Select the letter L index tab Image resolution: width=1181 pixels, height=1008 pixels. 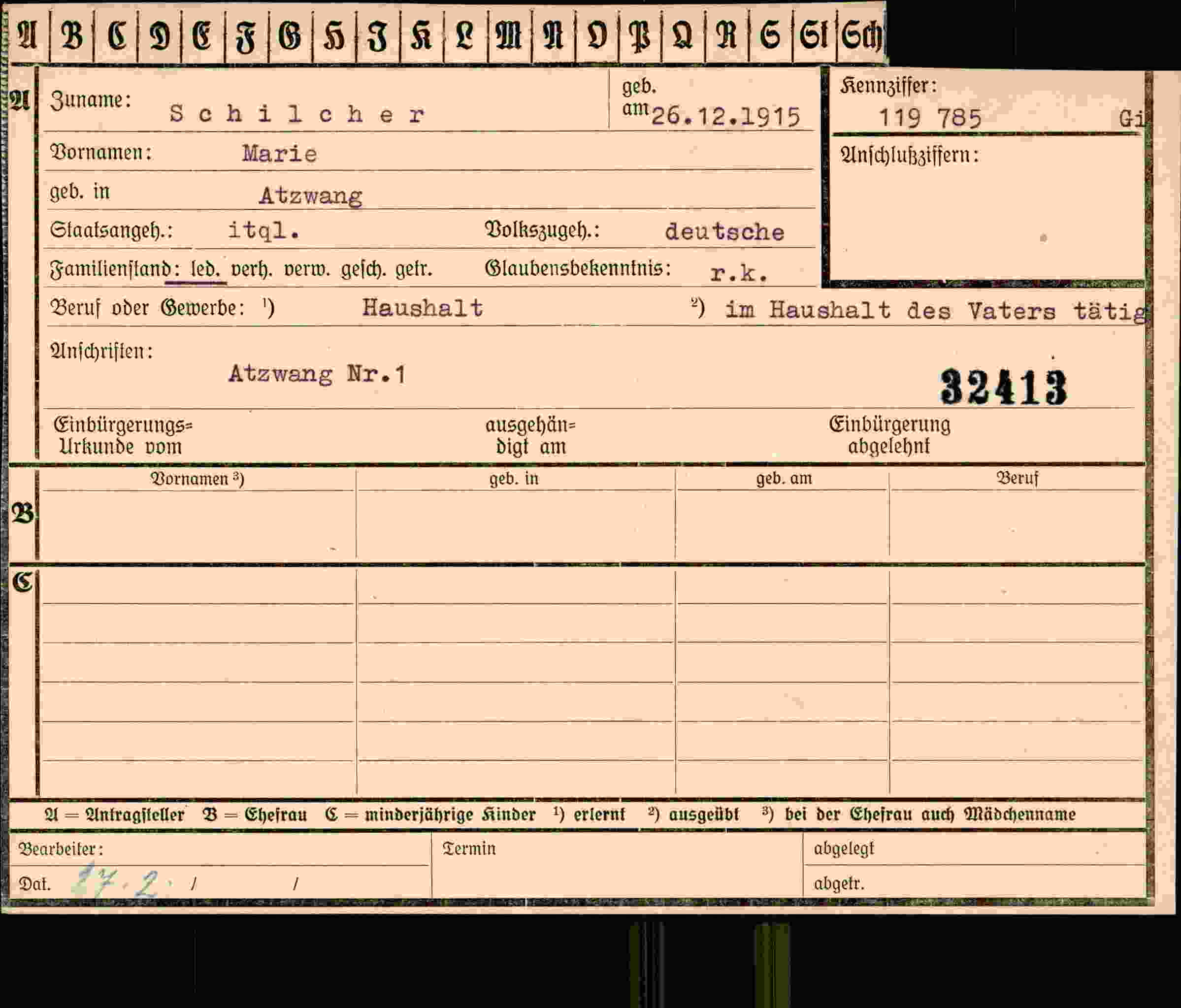(x=466, y=35)
